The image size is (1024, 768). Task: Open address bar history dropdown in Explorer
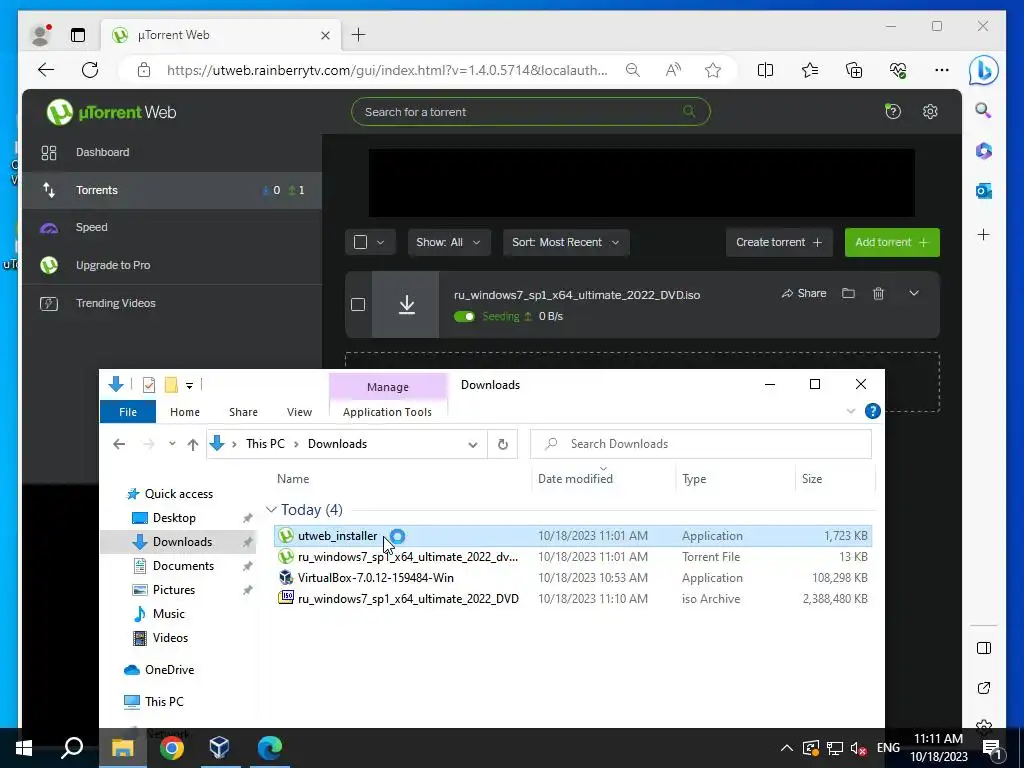pos(472,445)
